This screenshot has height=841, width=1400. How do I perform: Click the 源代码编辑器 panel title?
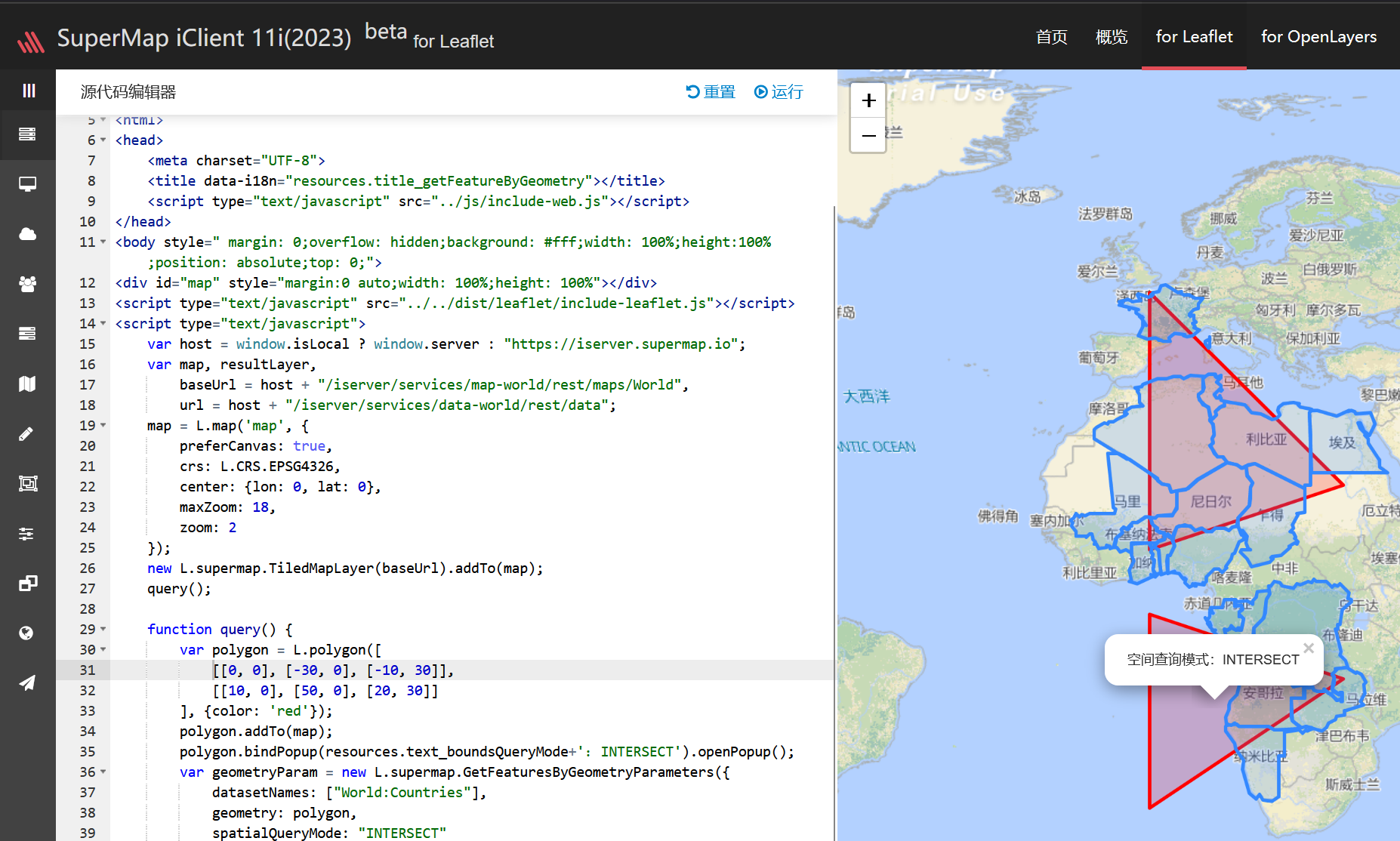pyautogui.click(x=128, y=92)
